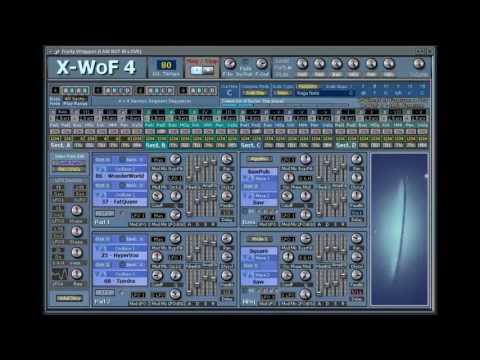The image size is (480, 360).
Task: Adjust the Filtr knob in the top bar
Action: (x=230, y=63)
